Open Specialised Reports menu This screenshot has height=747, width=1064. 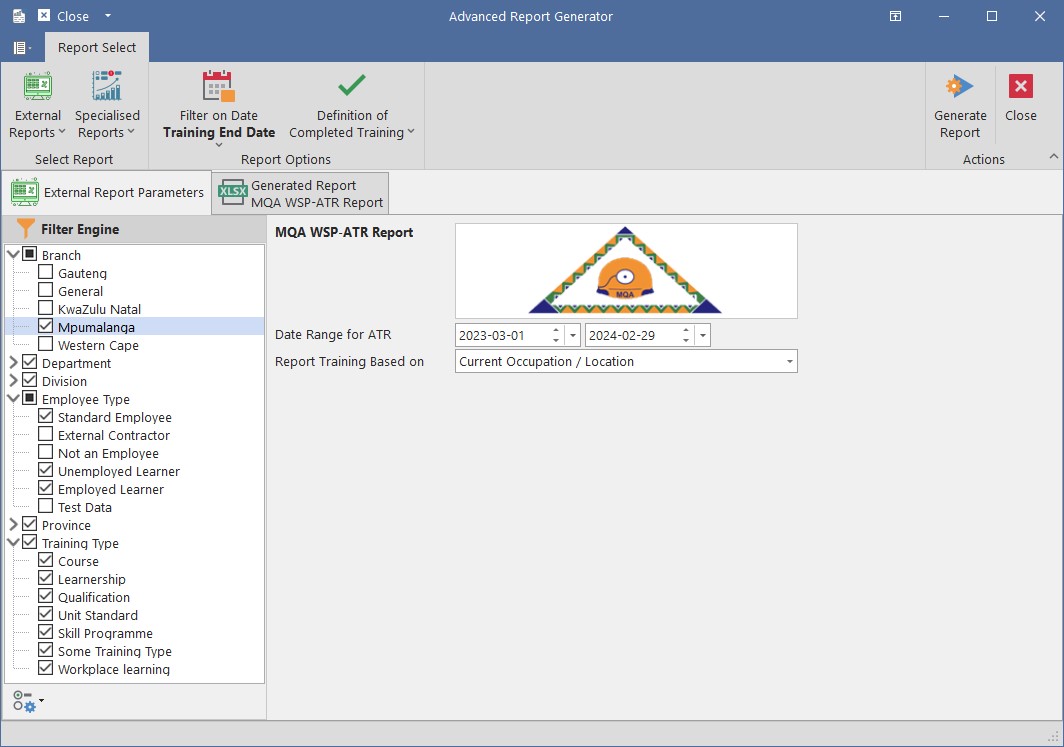[x=107, y=105]
